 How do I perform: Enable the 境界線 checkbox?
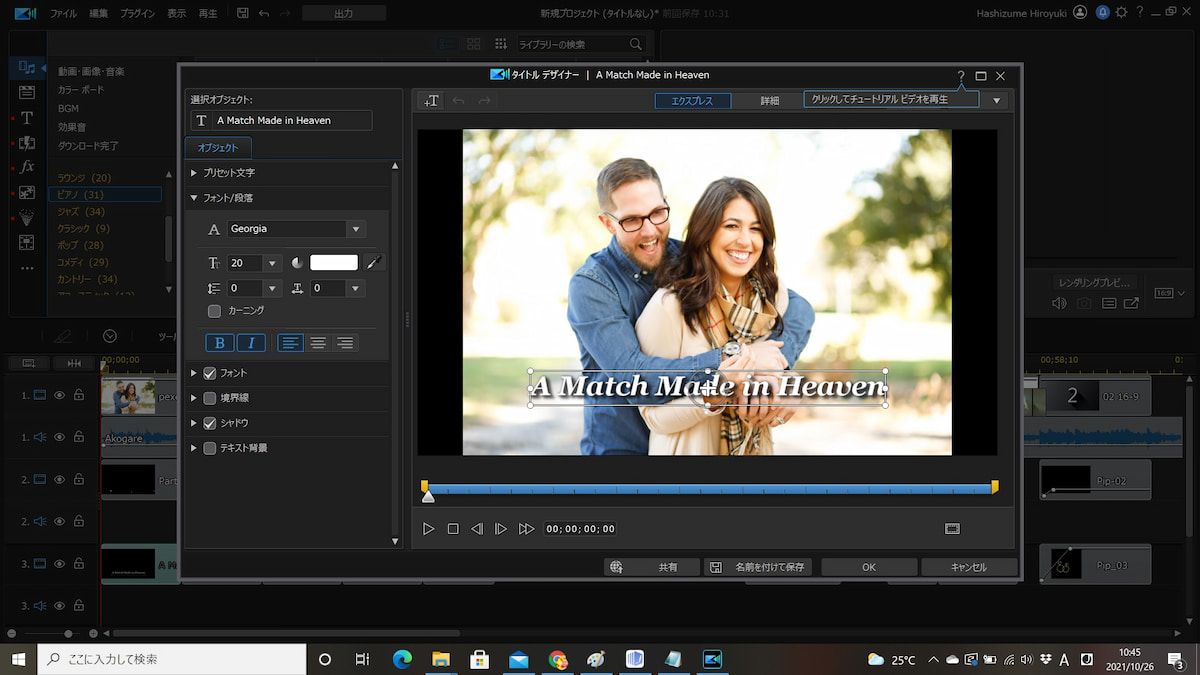pyautogui.click(x=210, y=398)
